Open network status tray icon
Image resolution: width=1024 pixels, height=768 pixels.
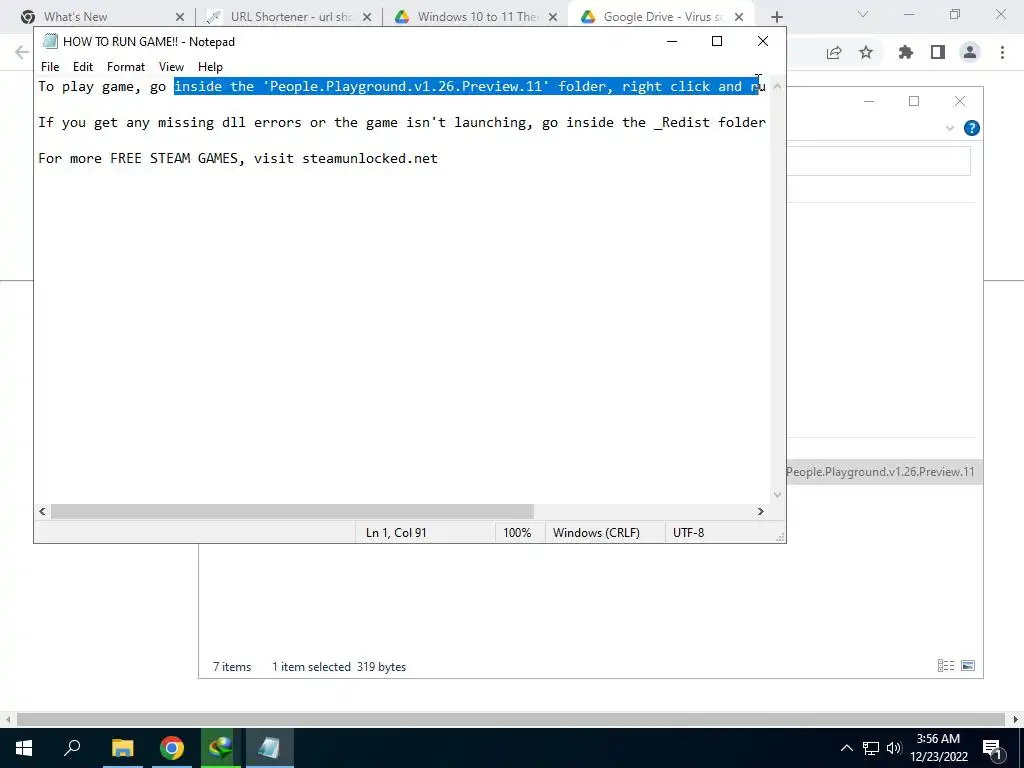coord(871,748)
